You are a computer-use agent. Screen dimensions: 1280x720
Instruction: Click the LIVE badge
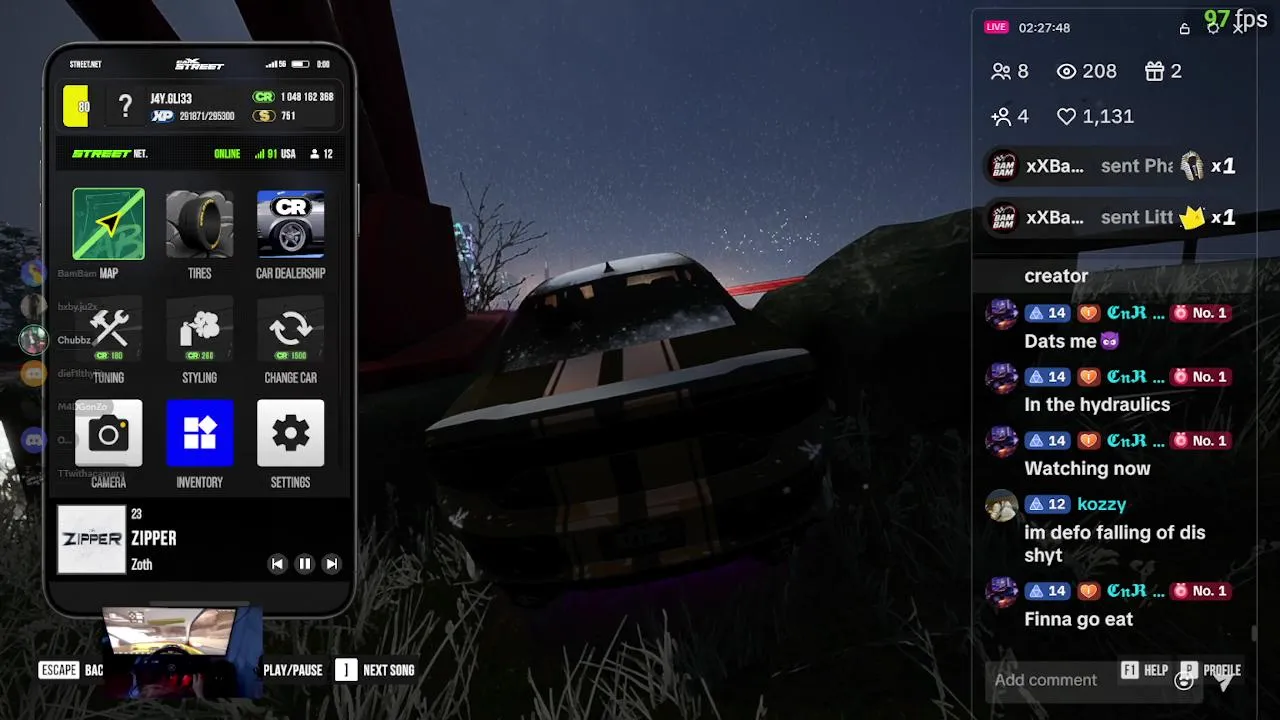click(996, 27)
